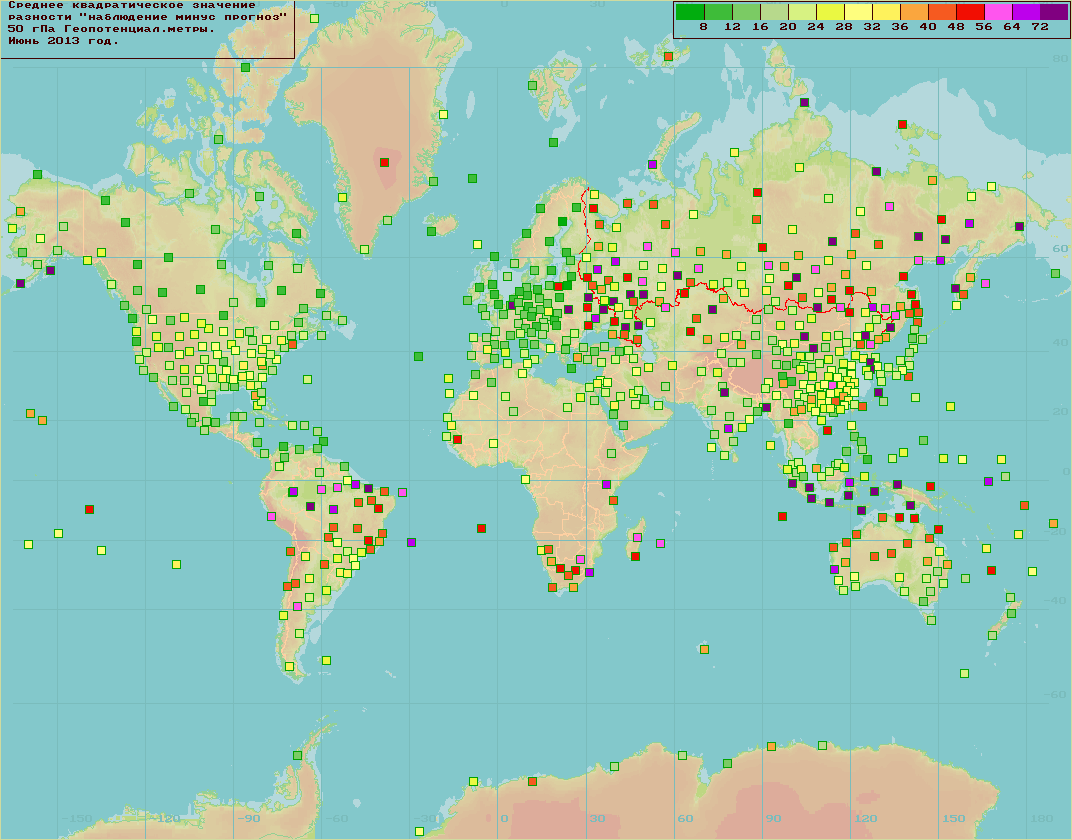Pick the violet legend swatch between 64 and 72
The image size is (1072, 840).
pyautogui.click(x=1026, y=12)
